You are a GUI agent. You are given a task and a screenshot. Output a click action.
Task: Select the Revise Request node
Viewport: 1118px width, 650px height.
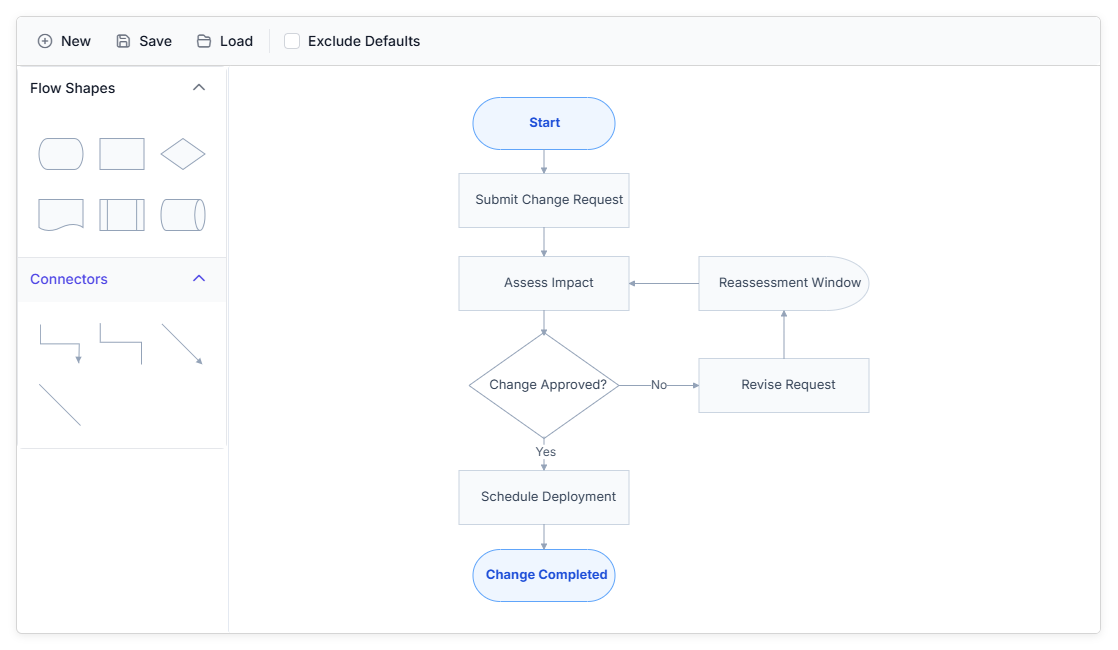[784, 386]
